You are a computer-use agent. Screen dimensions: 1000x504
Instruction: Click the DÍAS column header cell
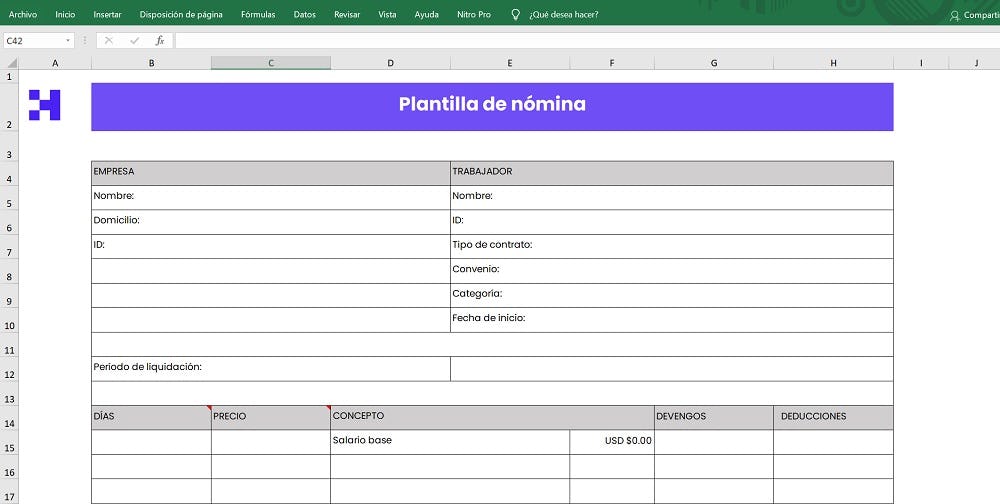click(151, 417)
